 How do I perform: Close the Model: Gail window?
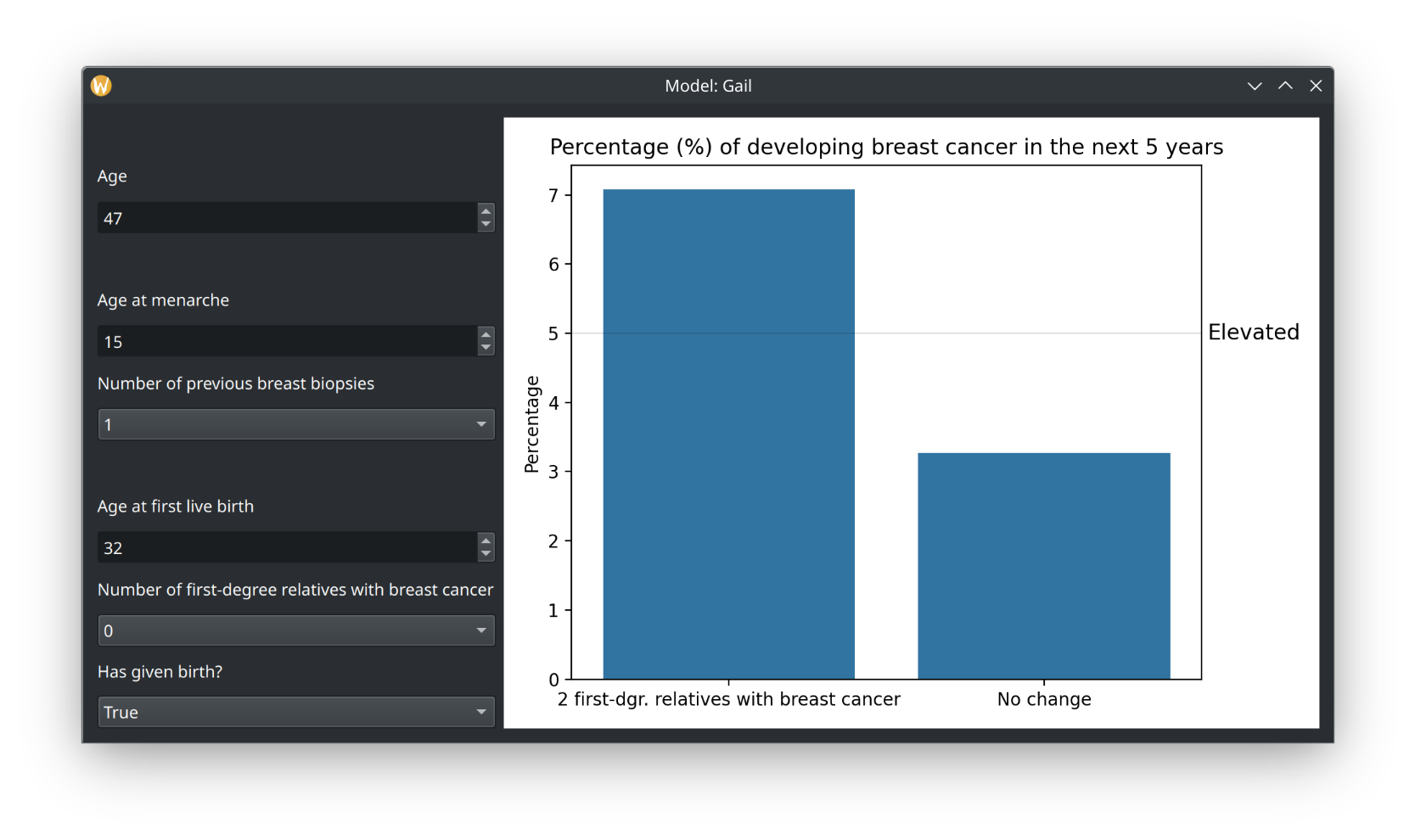pyautogui.click(x=1316, y=86)
